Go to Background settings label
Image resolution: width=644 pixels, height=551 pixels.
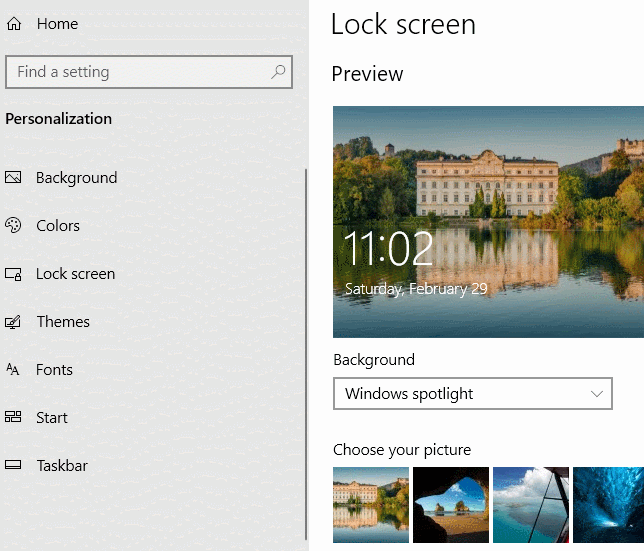click(76, 178)
